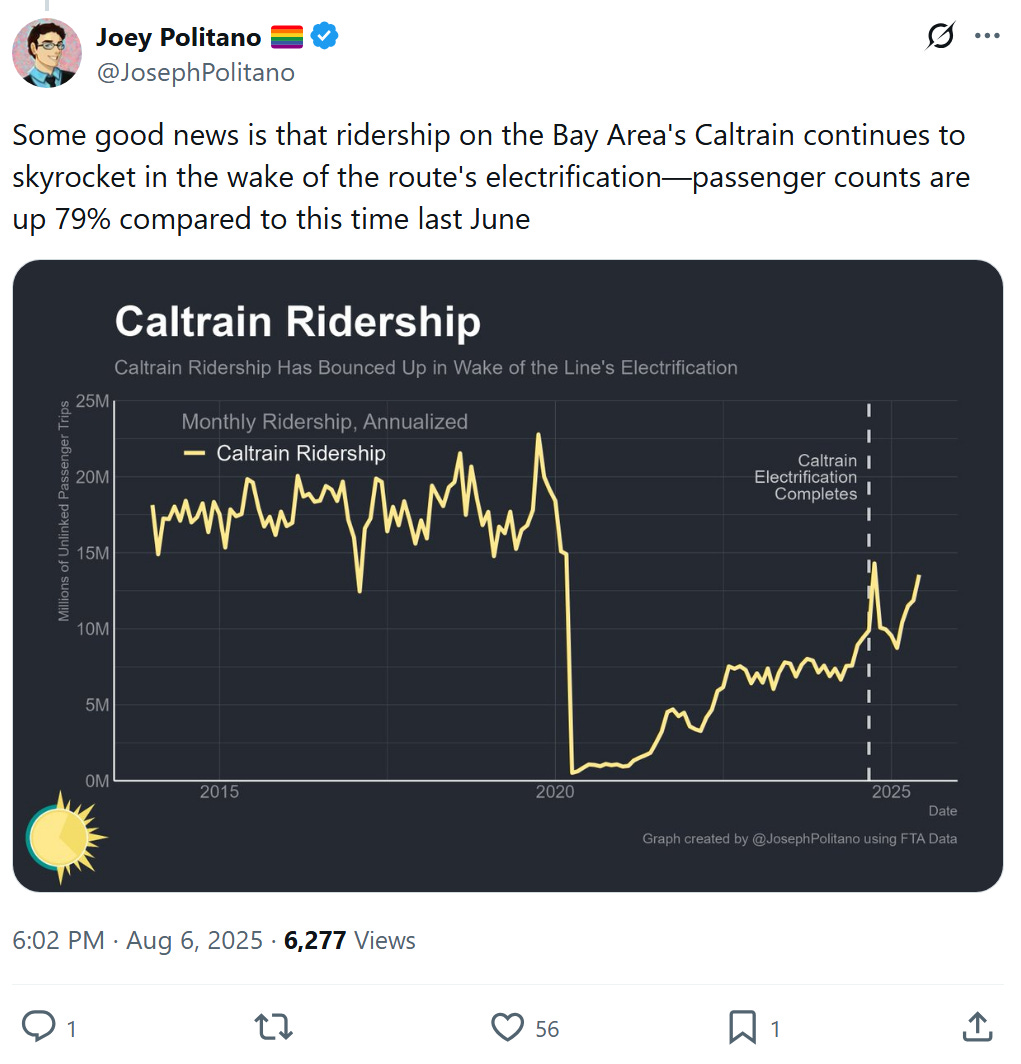Like the post with the heart icon
This screenshot has width=1021, height=1064.
point(507,1027)
